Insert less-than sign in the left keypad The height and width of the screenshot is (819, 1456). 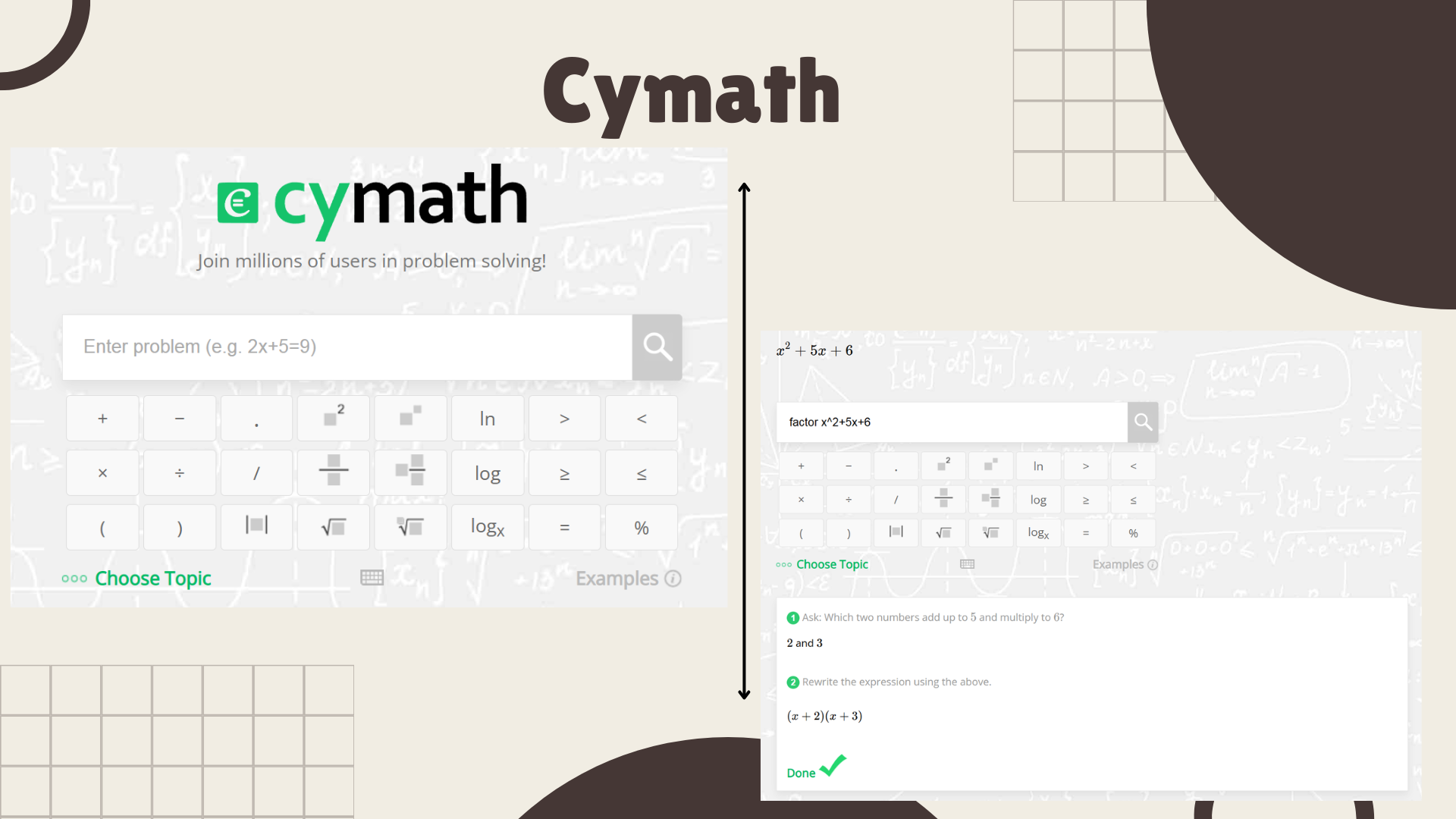tap(642, 419)
